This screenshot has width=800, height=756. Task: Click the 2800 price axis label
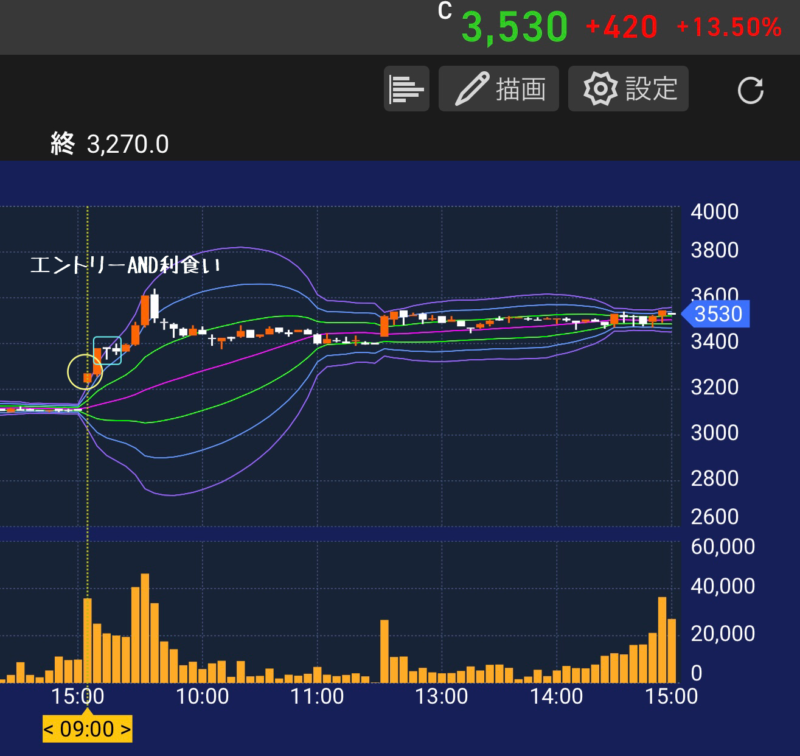tap(714, 478)
